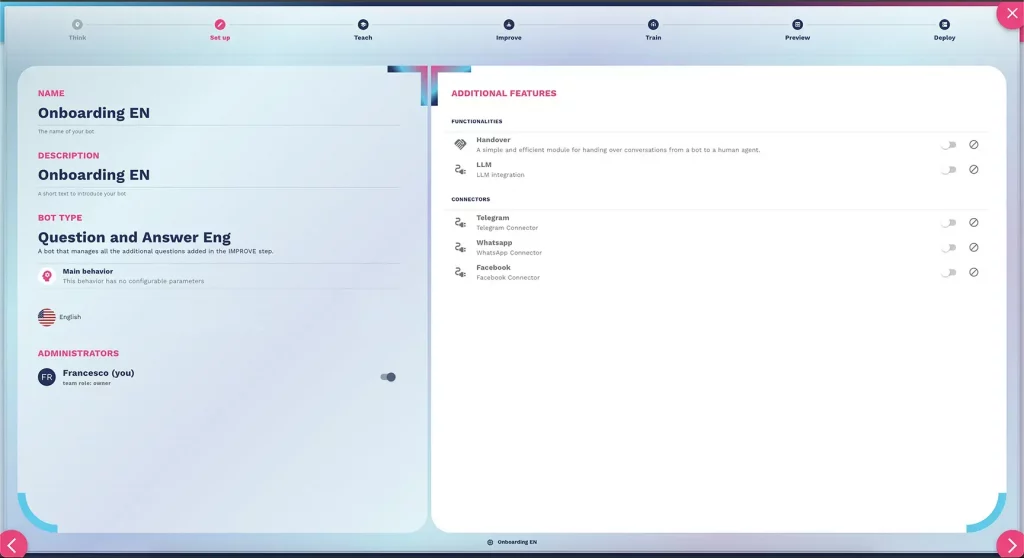Open the Teach step icon

click(x=363, y=25)
